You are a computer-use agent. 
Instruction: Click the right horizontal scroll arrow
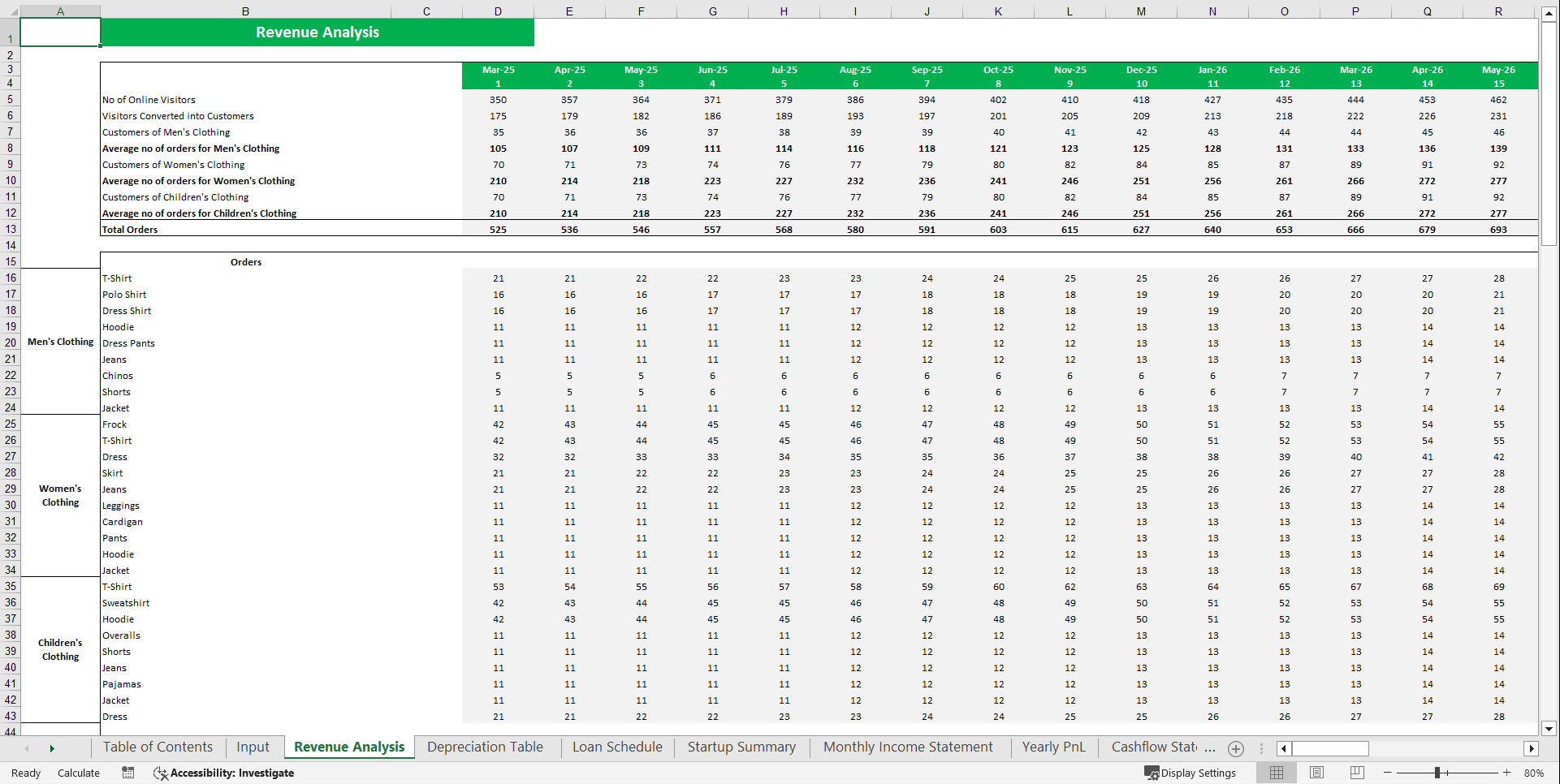[1532, 748]
